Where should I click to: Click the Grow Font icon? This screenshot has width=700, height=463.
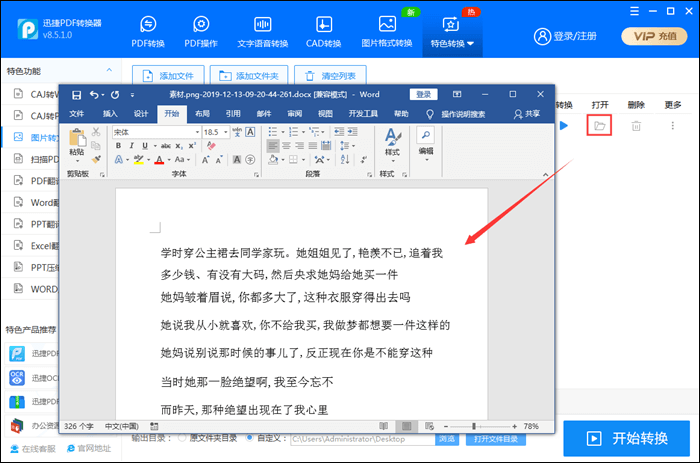coord(205,160)
